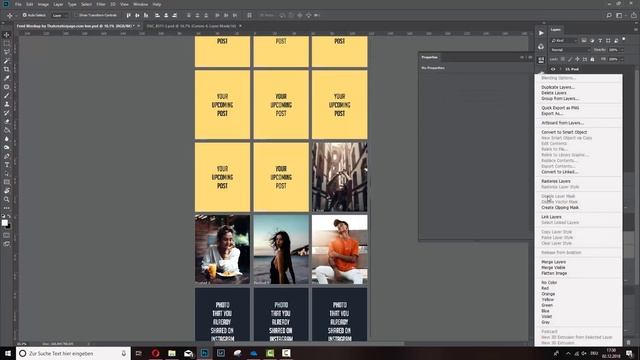
Task: Open the Auto-Select Layer dropdown
Action: (60, 16)
